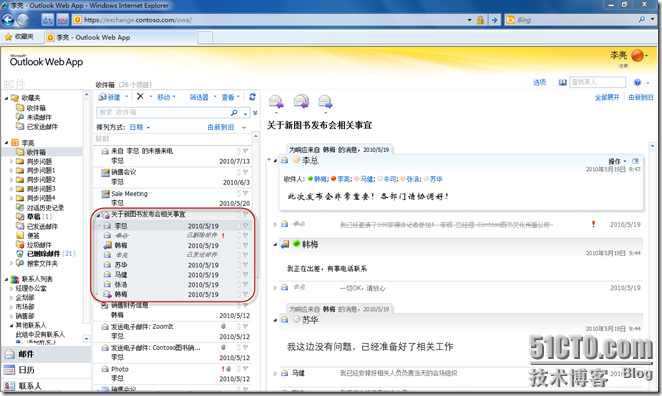Toggle the flag on the 关于新图书发布会相关事宜 conversation header
Viewport: 662px width, 396px height.
click(245, 214)
